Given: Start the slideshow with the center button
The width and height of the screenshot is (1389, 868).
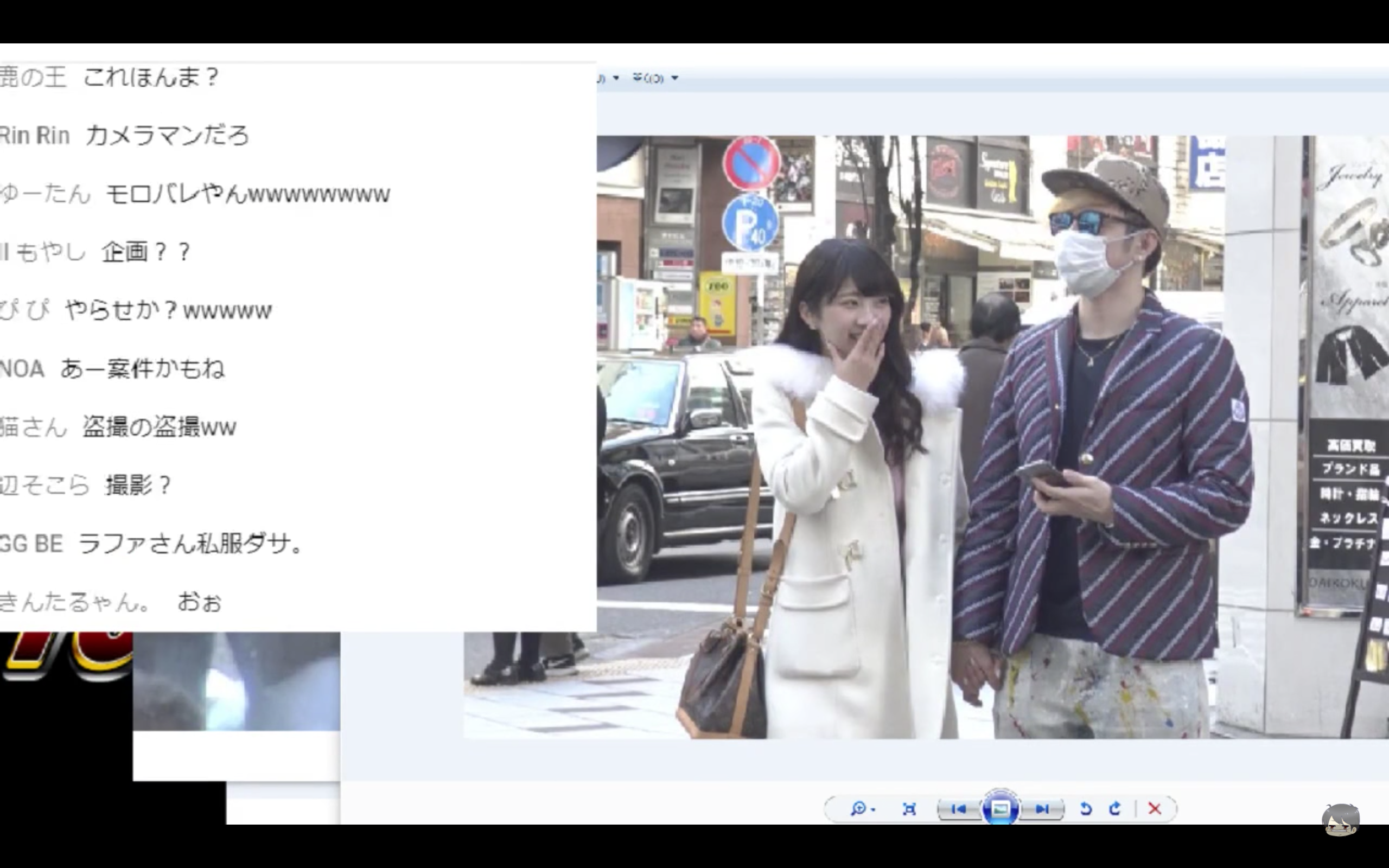Looking at the screenshot, I should click(x=1001, y=809).
